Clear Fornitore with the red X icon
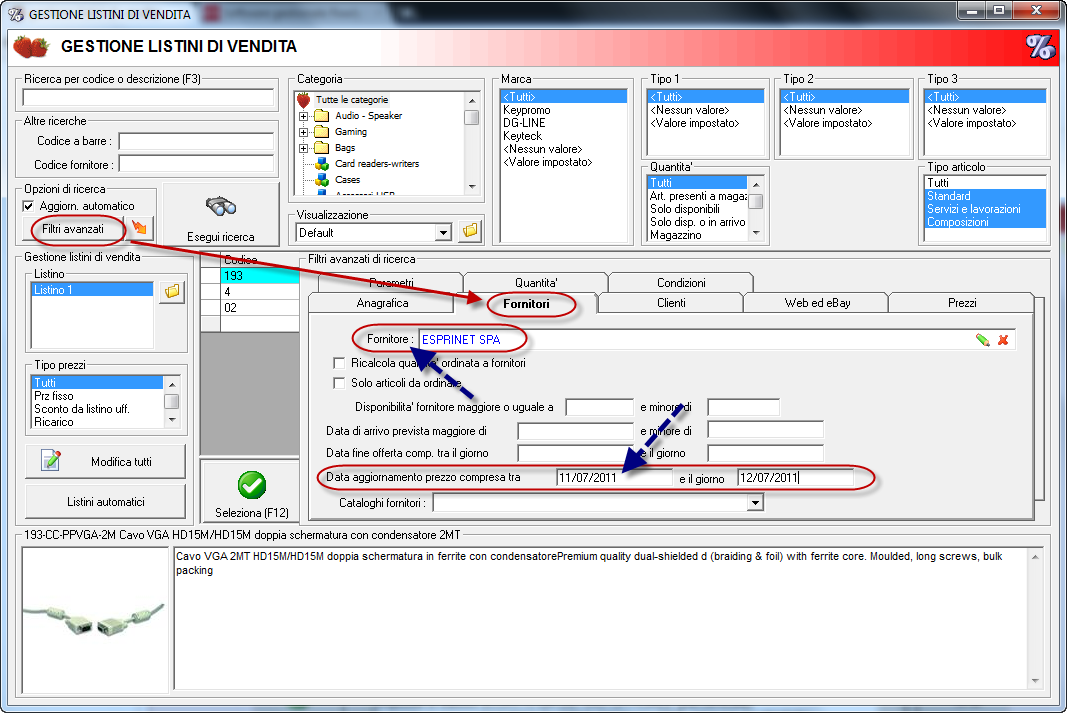Screen dimensions: 1067x713 [1003, 339]
